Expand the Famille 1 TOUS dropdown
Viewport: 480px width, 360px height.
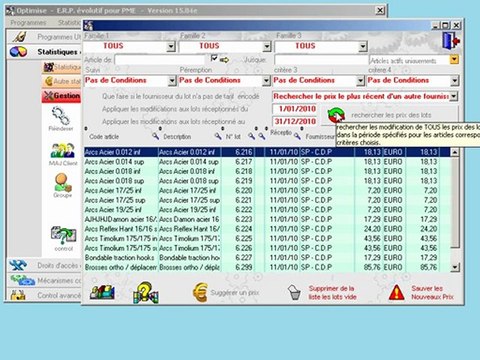point(171,46)
